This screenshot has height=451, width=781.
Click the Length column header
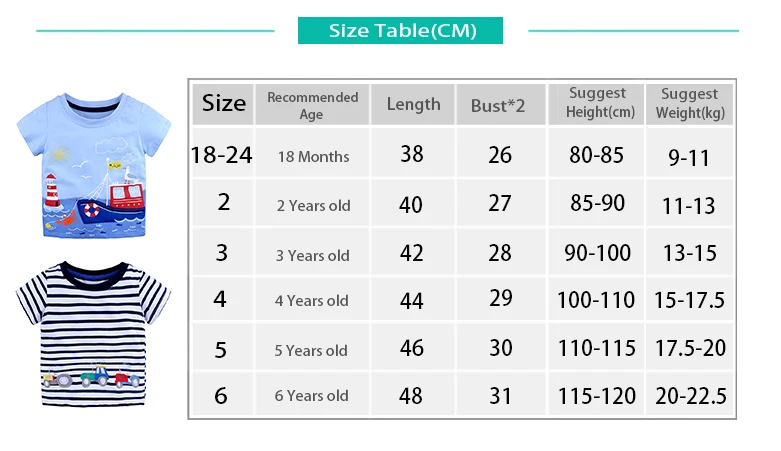413,104
